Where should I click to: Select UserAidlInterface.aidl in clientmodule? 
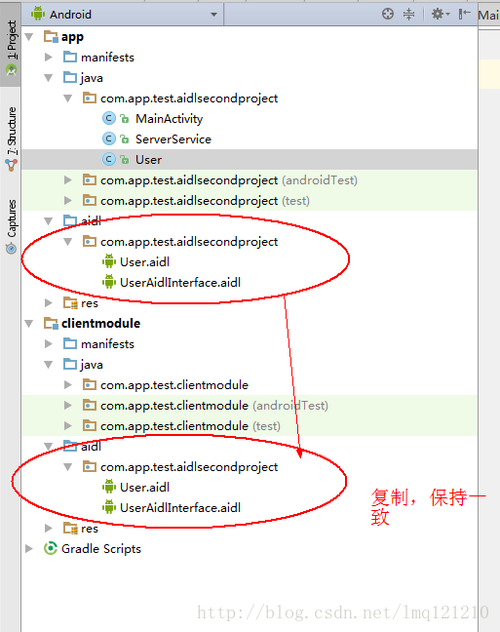171,507
